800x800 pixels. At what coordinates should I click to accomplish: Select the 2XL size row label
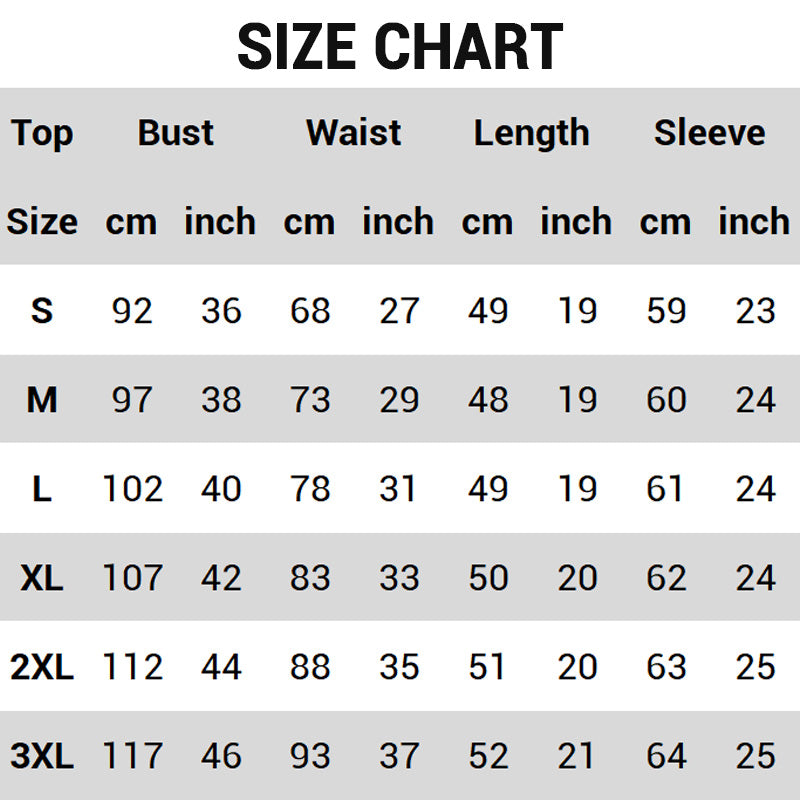coord(42,667)
